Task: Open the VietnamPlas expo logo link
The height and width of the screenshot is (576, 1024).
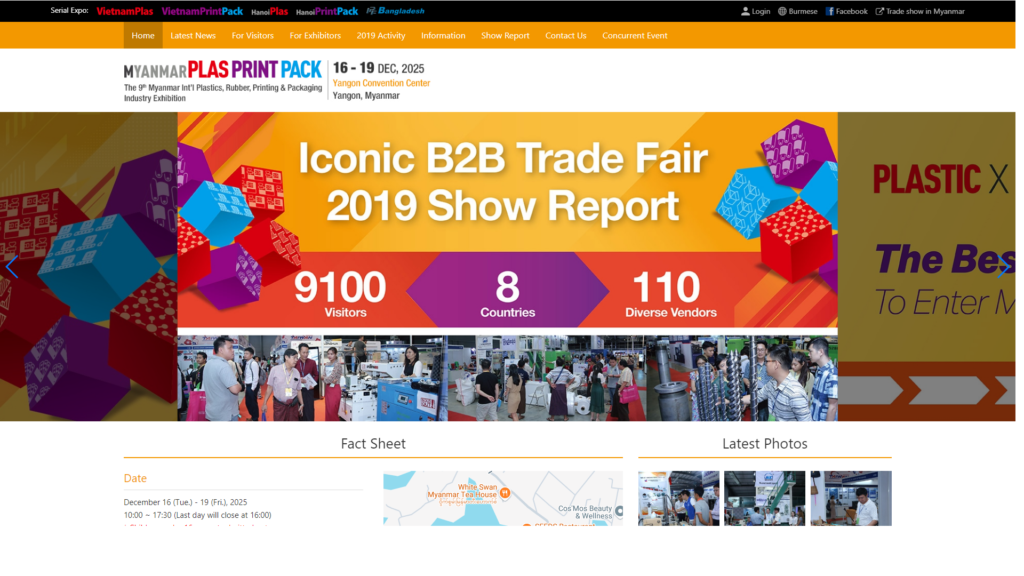Action: click(x=125, y=11)
